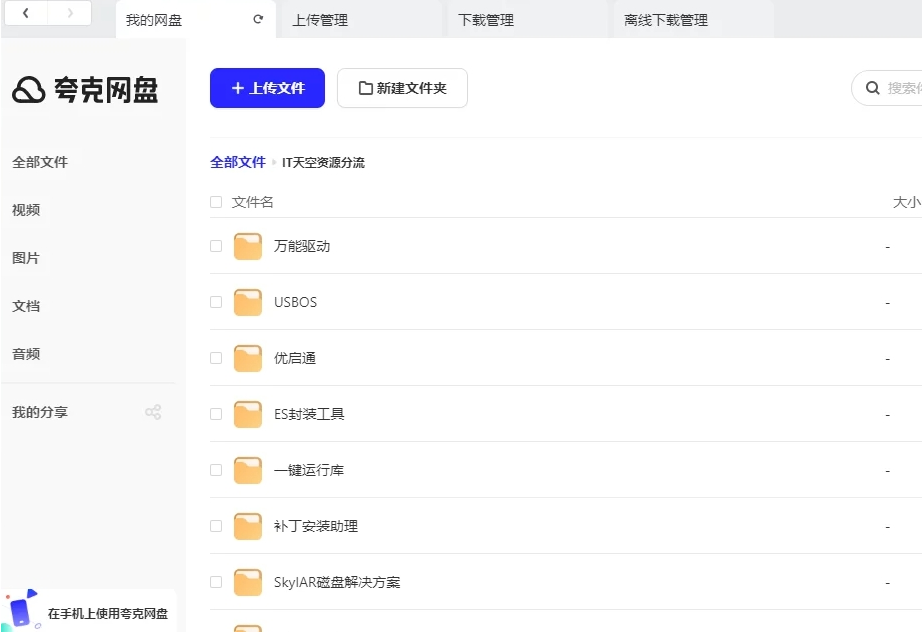Select the ES封装工具 checkbox

[216, 414]
